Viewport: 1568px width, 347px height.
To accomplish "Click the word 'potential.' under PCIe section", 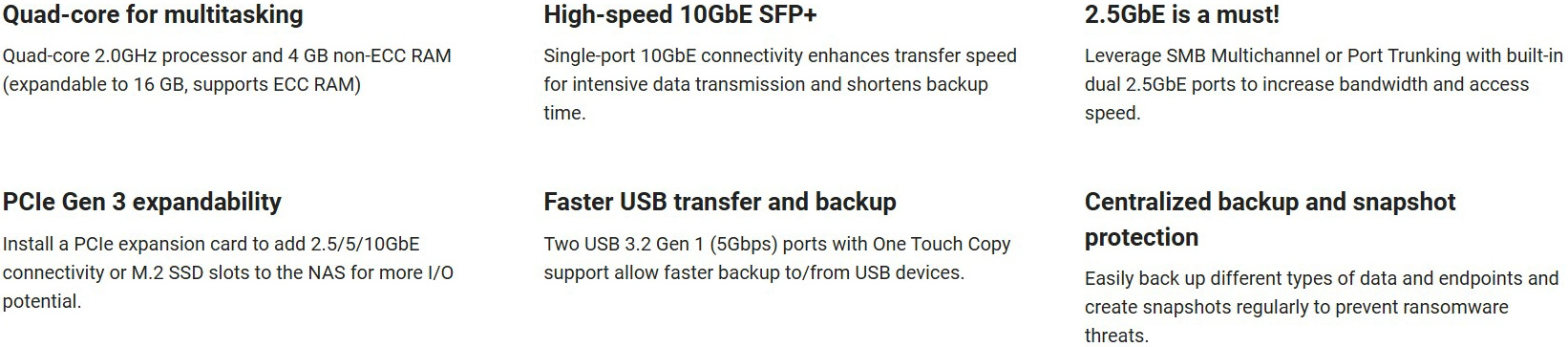I will pyautogui.click(x=42, y=301).
